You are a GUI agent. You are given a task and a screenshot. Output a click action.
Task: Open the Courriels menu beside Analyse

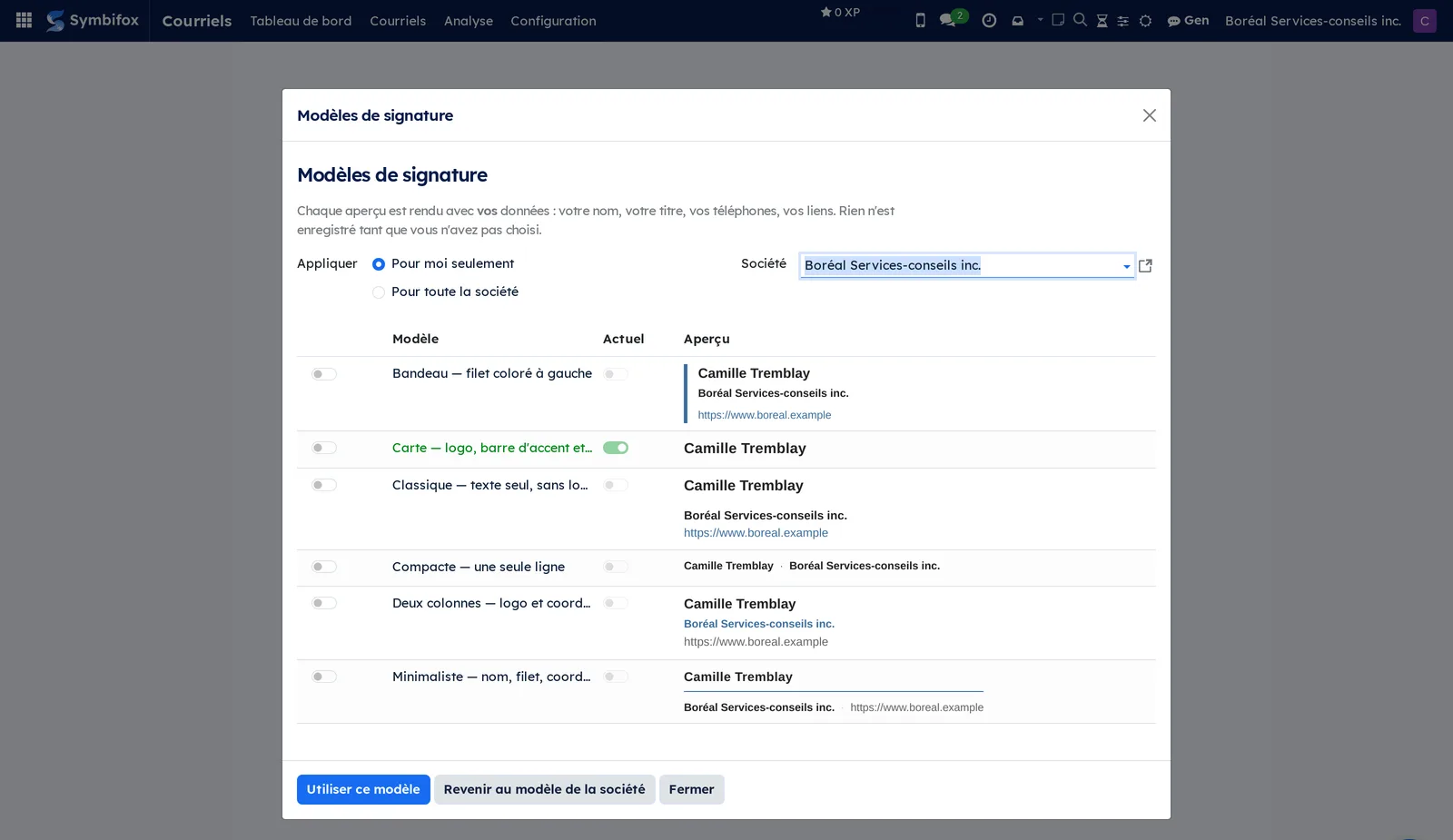pyautogui.click(x=398, y=20)
